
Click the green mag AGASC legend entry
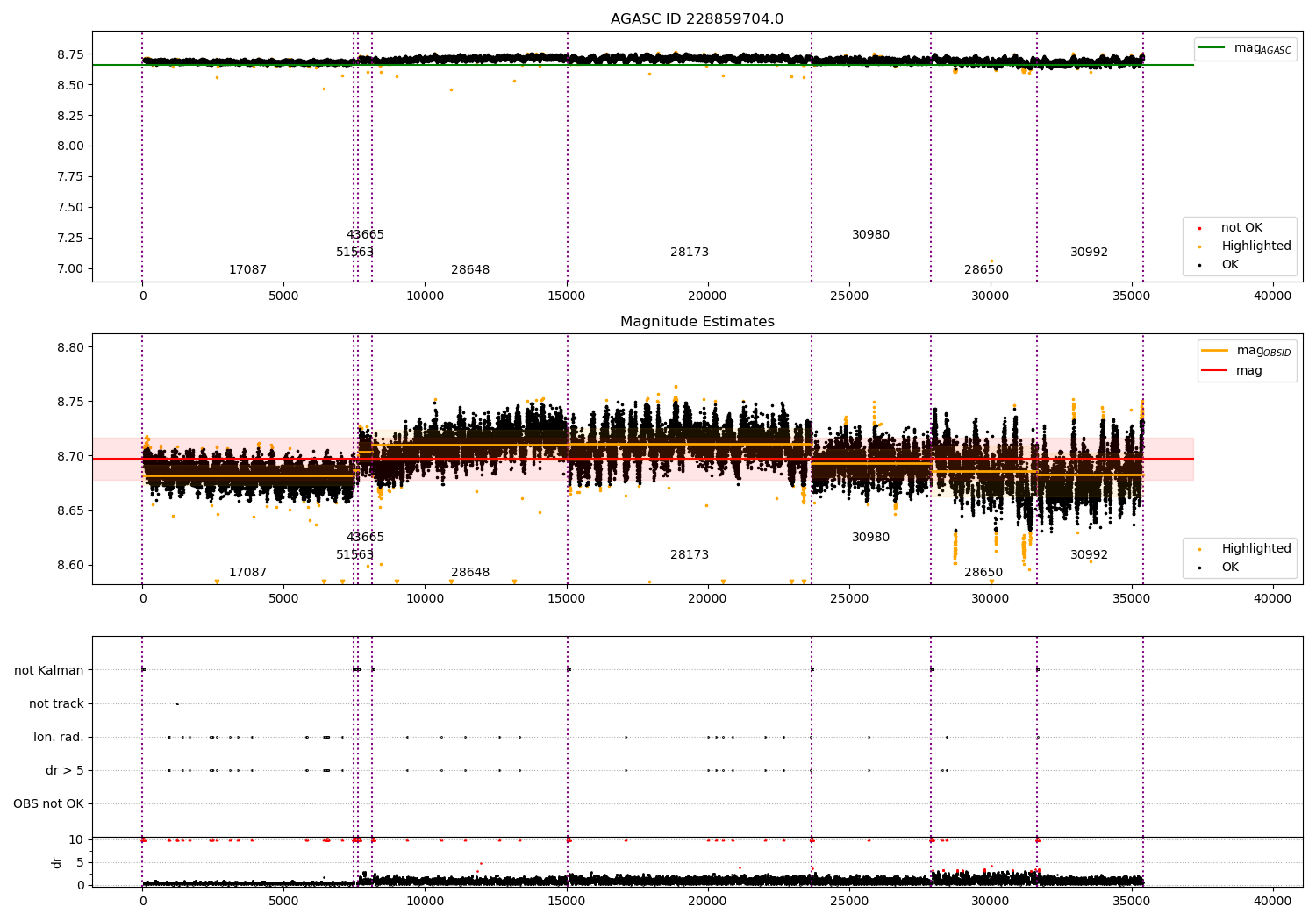tap(1245, 48)
